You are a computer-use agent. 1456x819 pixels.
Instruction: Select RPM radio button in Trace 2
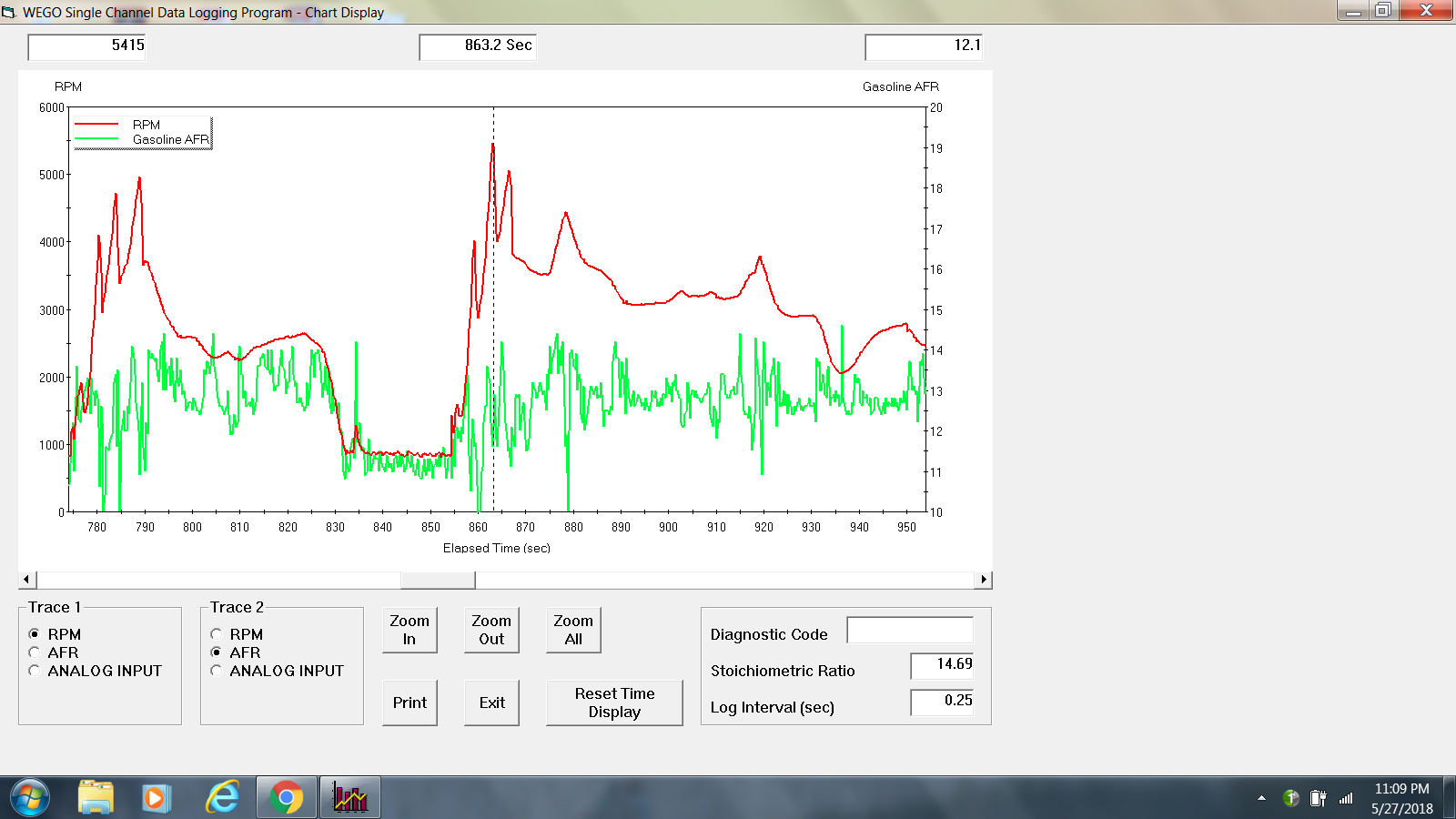(x=217, y=634)
